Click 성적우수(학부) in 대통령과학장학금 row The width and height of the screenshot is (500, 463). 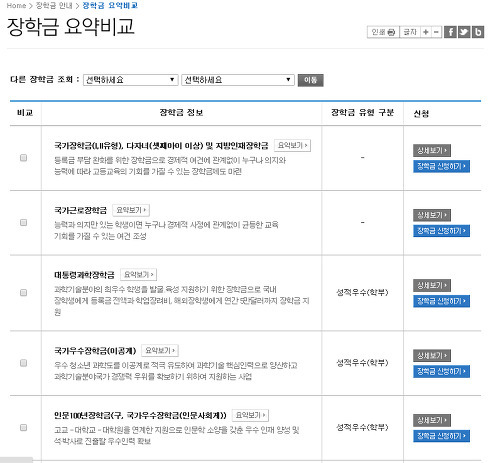362,292
